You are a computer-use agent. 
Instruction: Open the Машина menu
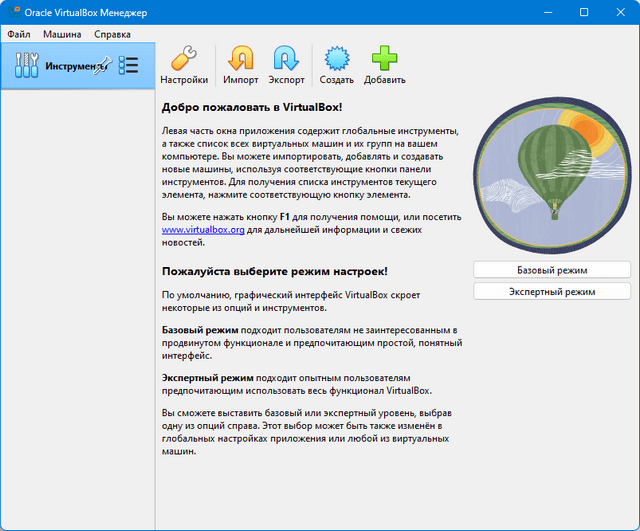pyautogui.click(x=62, y=34)
